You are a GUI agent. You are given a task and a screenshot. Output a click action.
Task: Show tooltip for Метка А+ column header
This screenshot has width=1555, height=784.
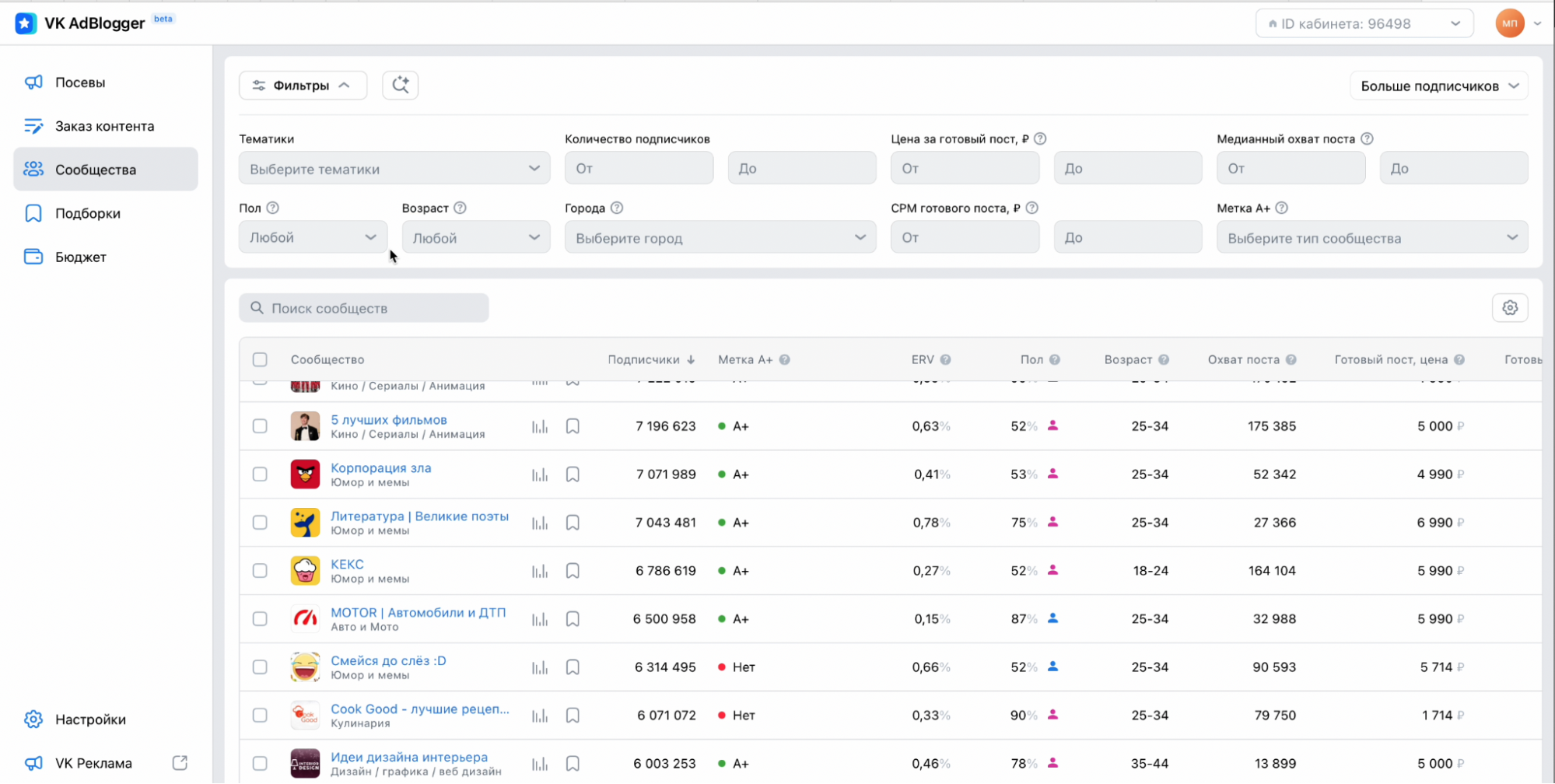pos(785,359)
